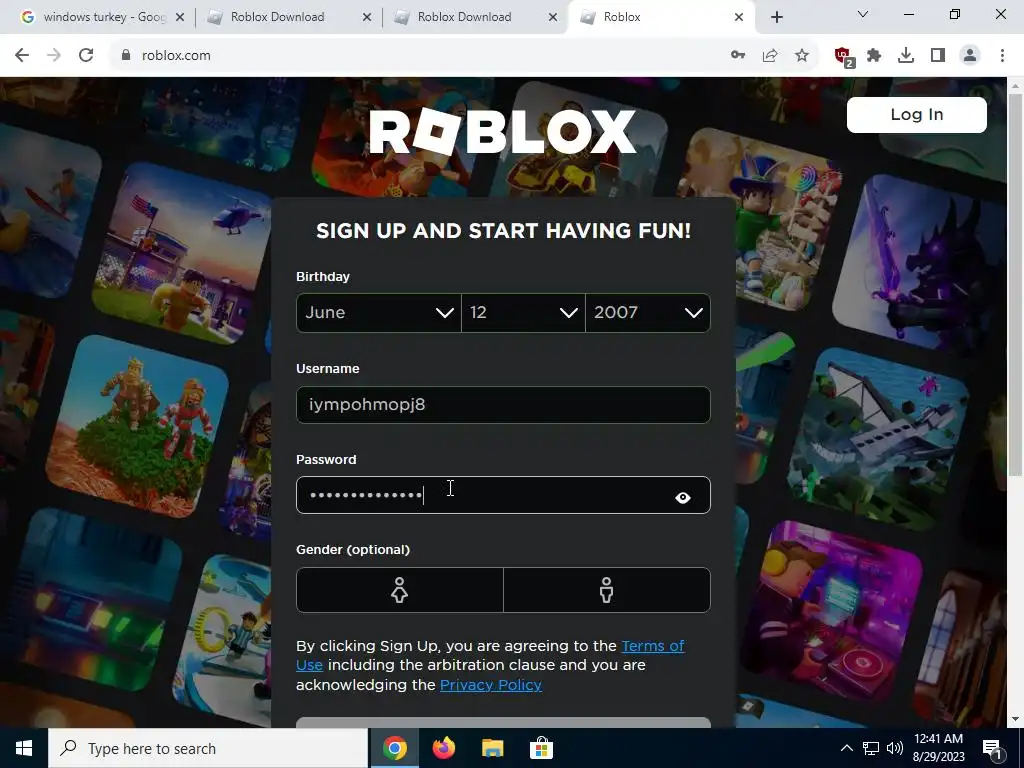1024x768 pixels.
Task: Select the female gender icon
Action: (400, 590)
